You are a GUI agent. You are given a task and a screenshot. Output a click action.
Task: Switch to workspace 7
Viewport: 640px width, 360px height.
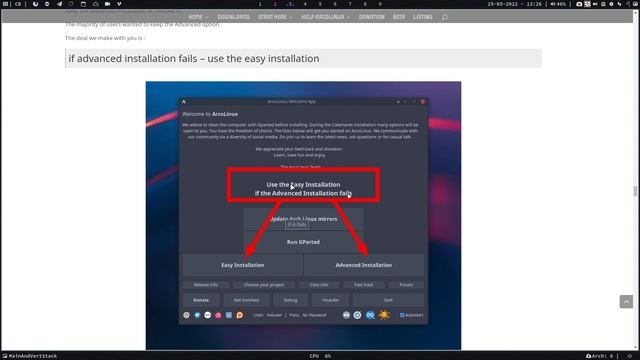350,4
